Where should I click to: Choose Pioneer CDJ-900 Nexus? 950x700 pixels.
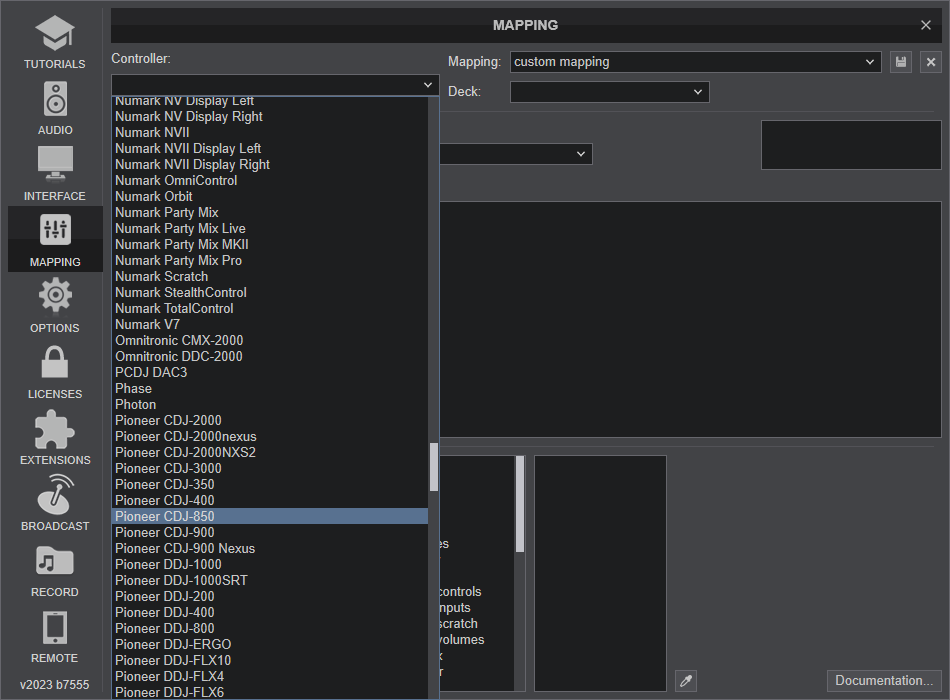point(270,548)
